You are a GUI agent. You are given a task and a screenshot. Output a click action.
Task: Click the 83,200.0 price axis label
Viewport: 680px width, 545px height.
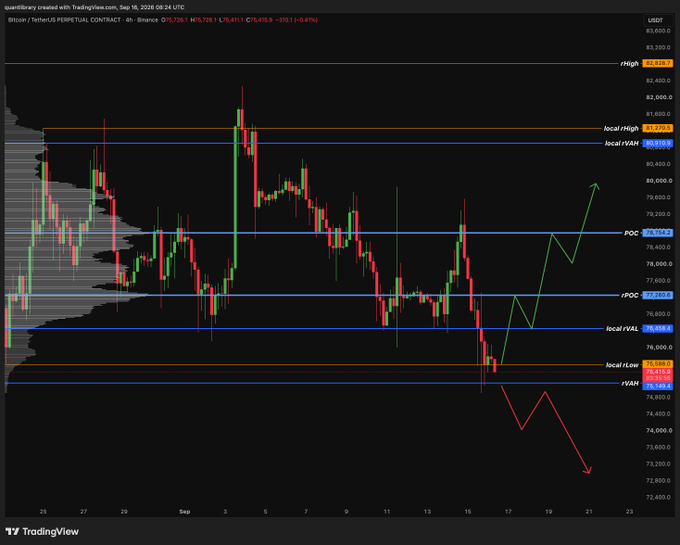click(658, 47)
